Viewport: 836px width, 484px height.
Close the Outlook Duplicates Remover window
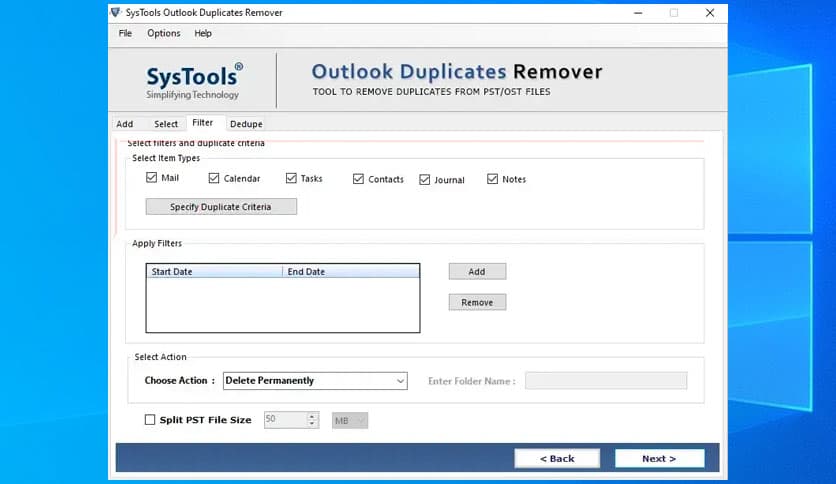pos(710,13)
